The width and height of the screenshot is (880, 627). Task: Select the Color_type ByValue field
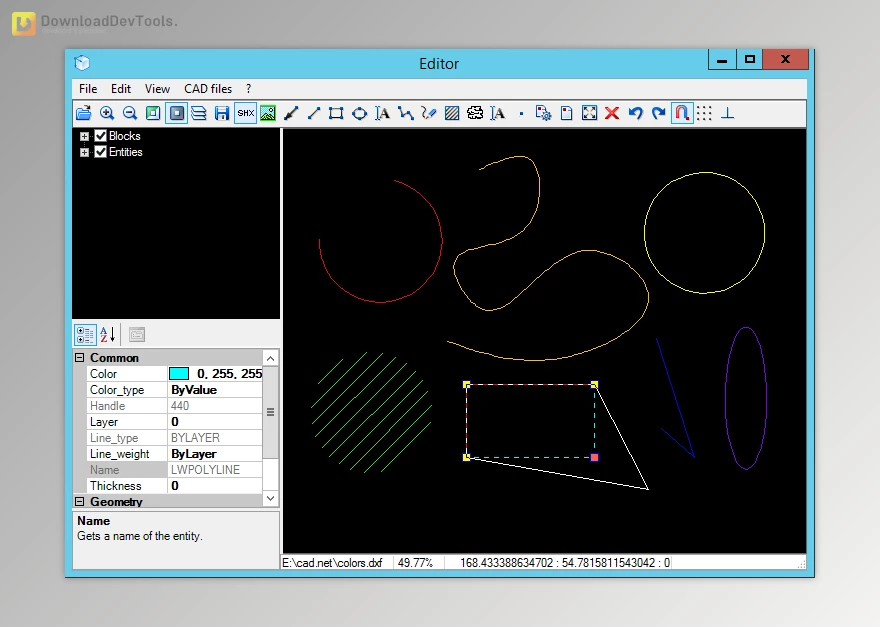click(x=215, y=390)
